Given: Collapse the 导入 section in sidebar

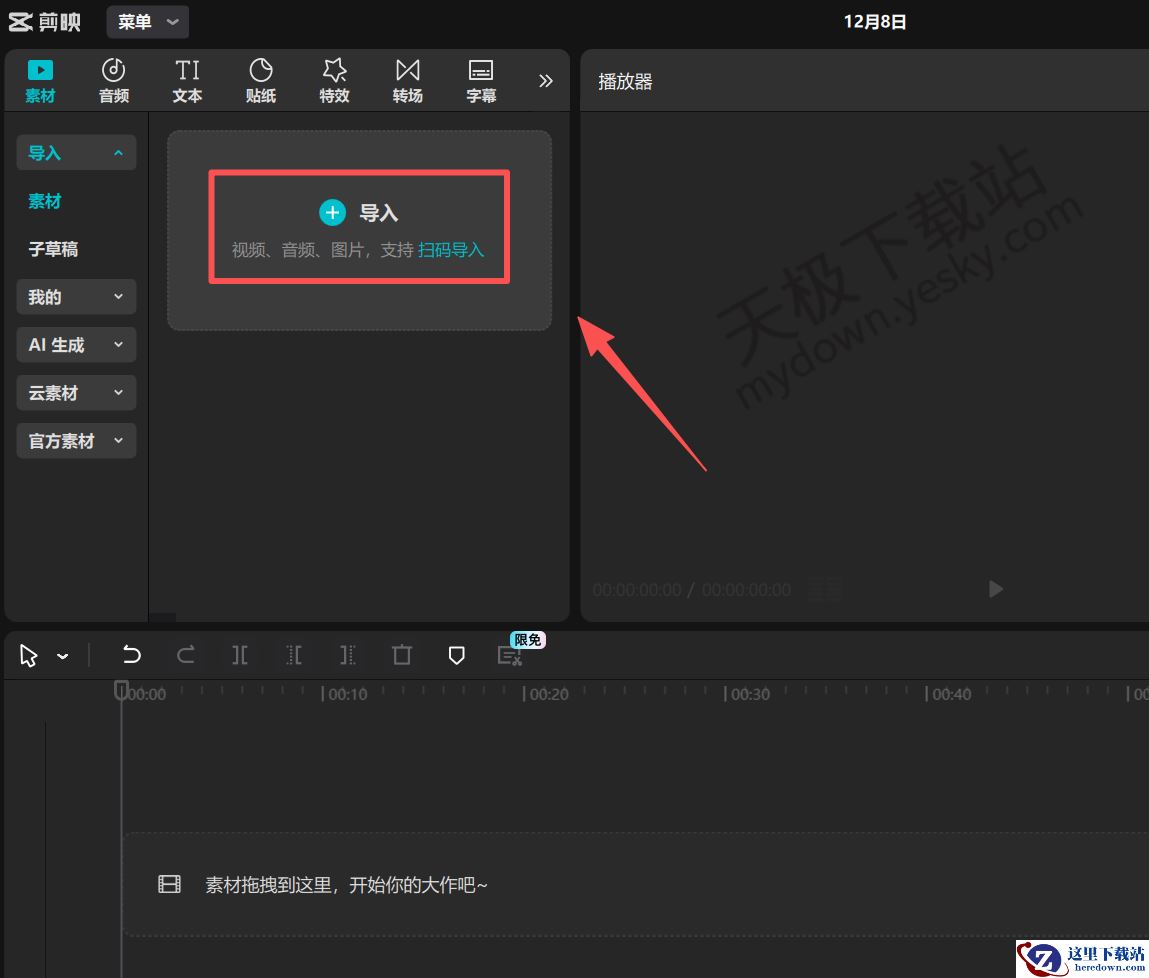Looking at the screenshot, I should pos(76,153).
